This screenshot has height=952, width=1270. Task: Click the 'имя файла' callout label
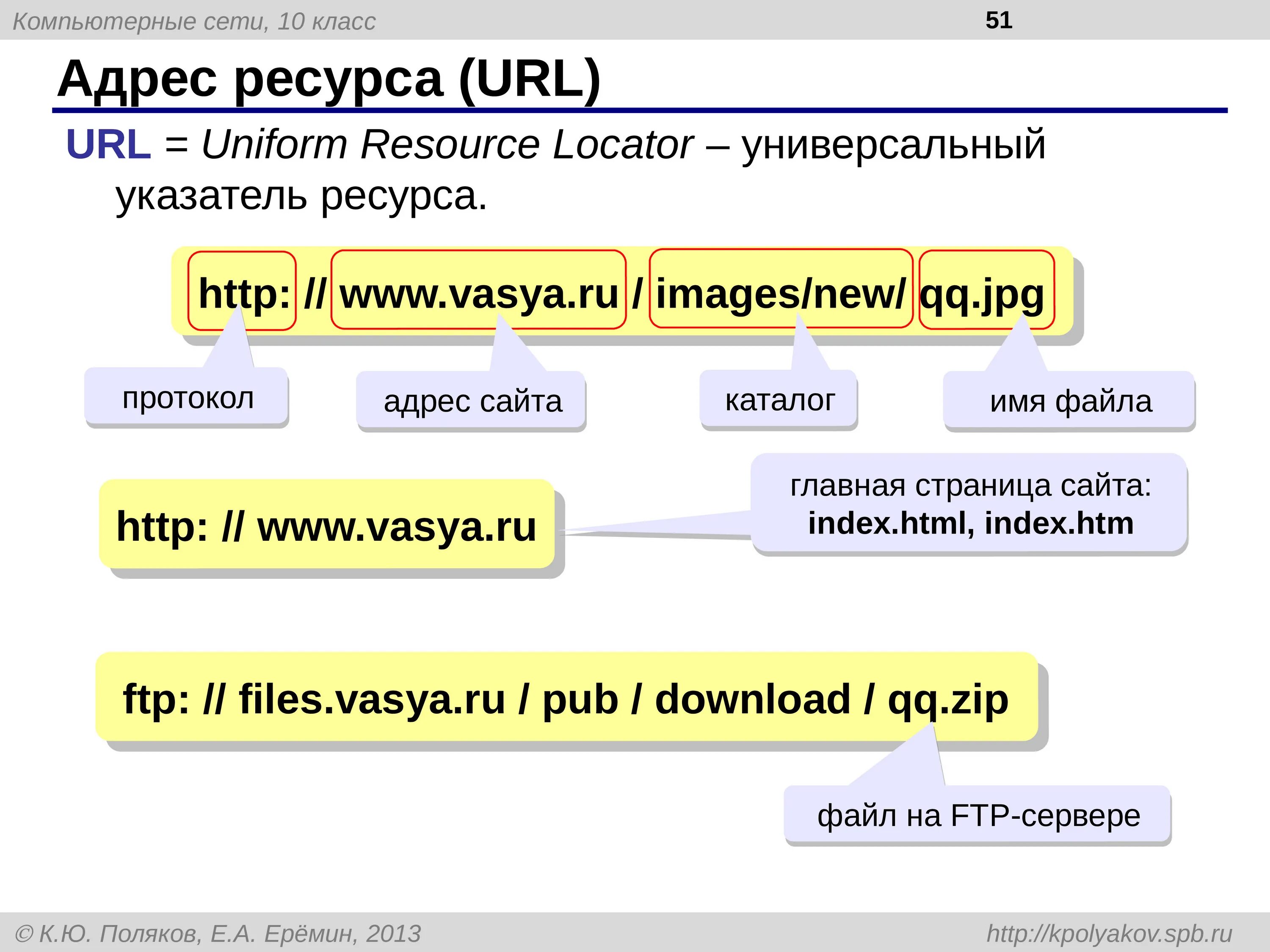pos(1070,401)
